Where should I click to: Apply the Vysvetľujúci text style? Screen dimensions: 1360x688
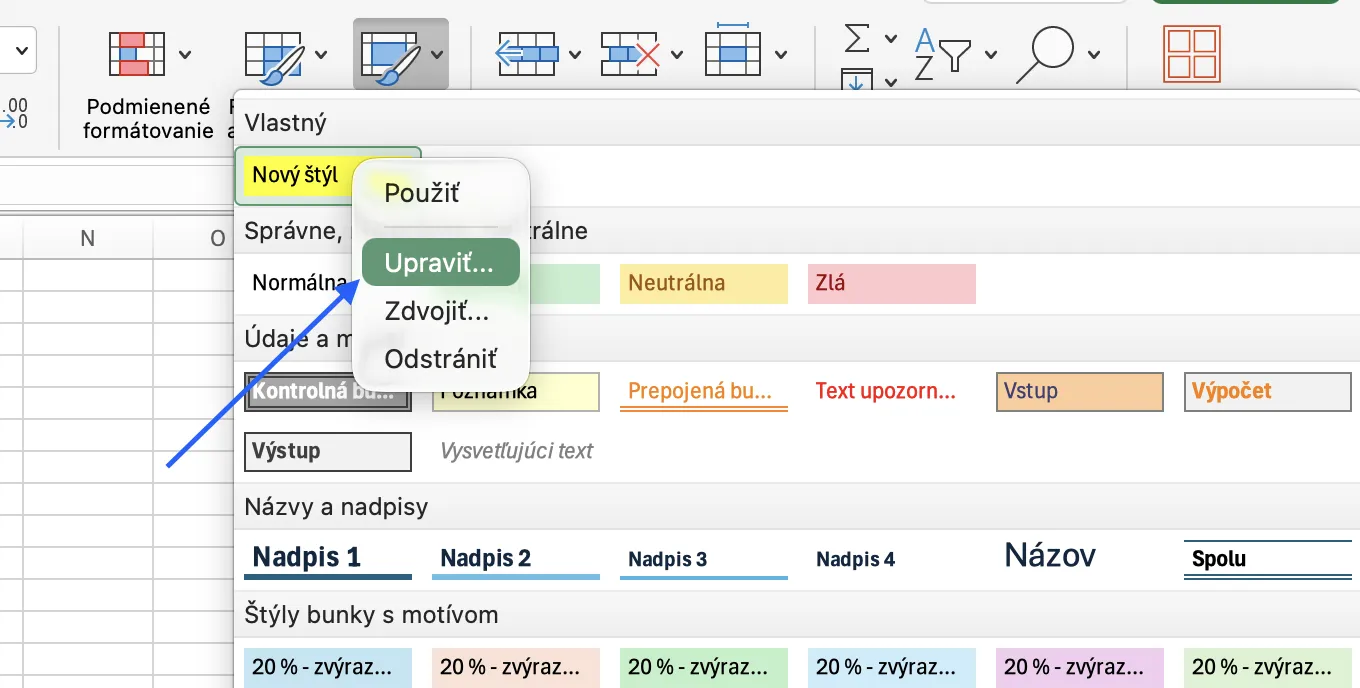pos(516,451)
